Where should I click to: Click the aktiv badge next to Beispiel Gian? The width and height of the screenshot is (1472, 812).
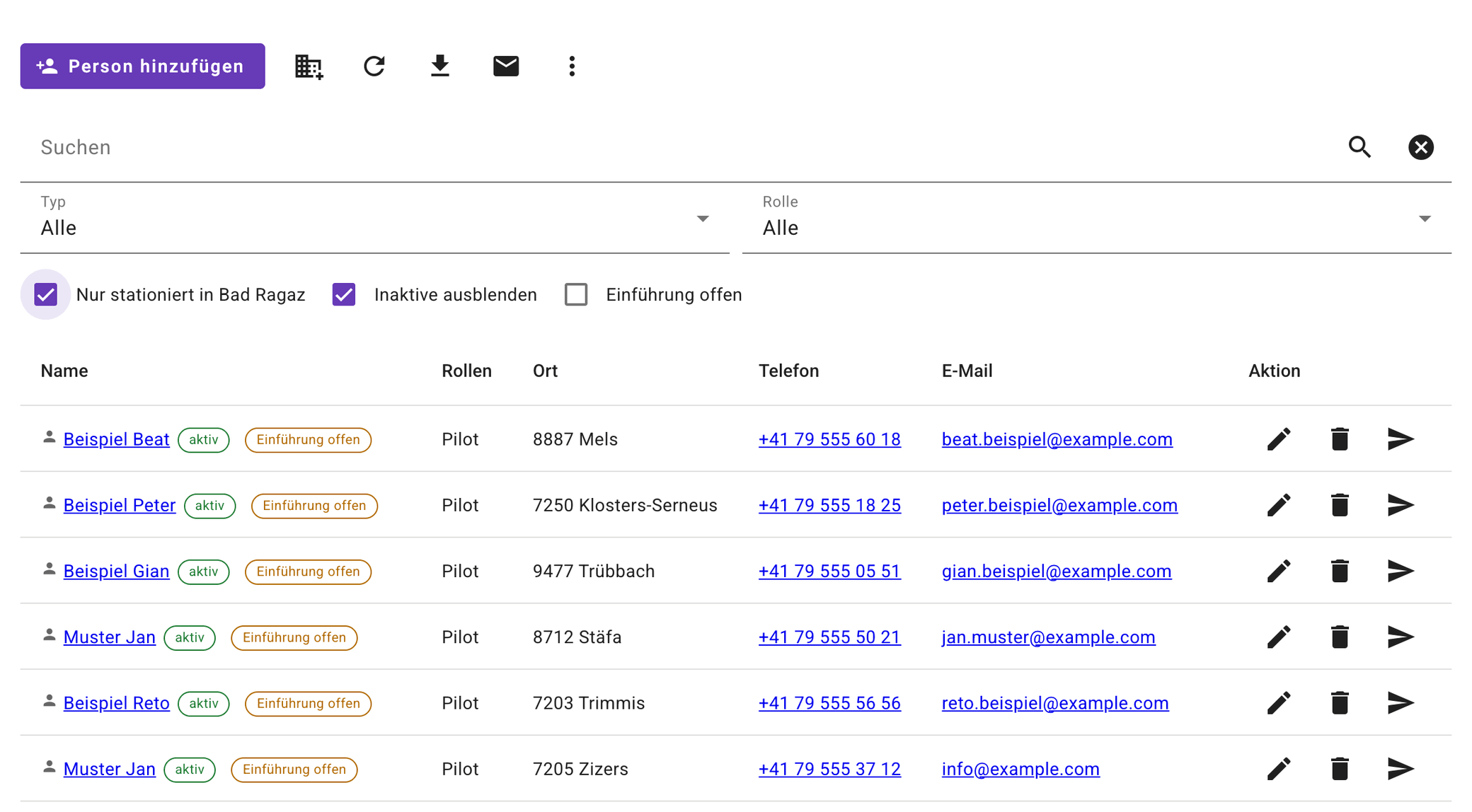pyautogui.click(x=204, y=572)
